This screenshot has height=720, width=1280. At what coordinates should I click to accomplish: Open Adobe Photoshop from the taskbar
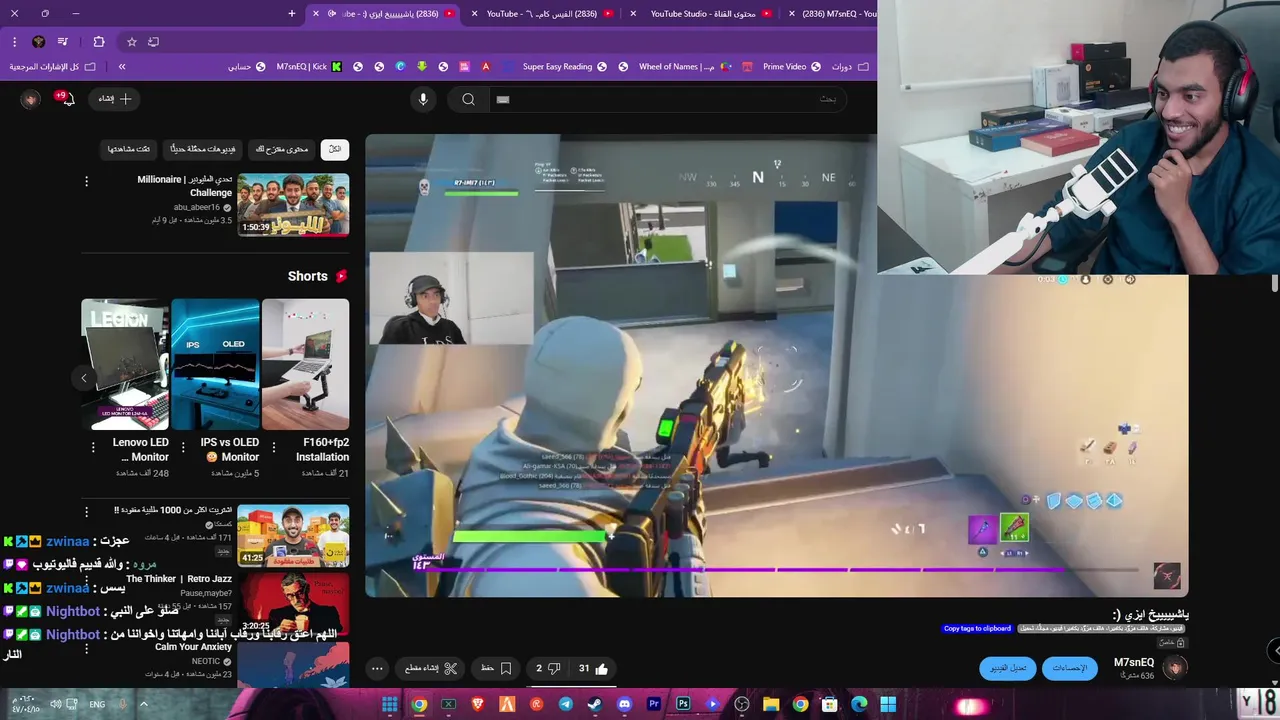click(683, 704)
